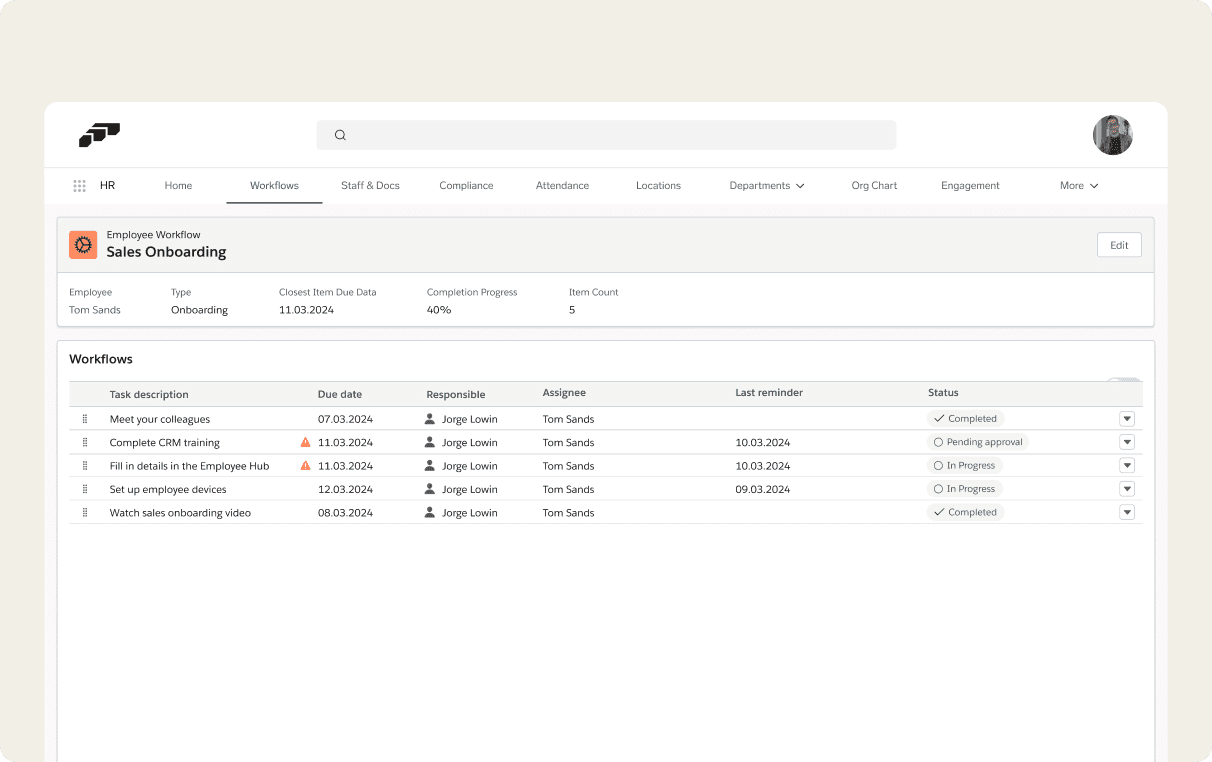The height and width of the screenshot is (762, 1212).
Task: Open the Attendance tab
Action: click(562, 186)
